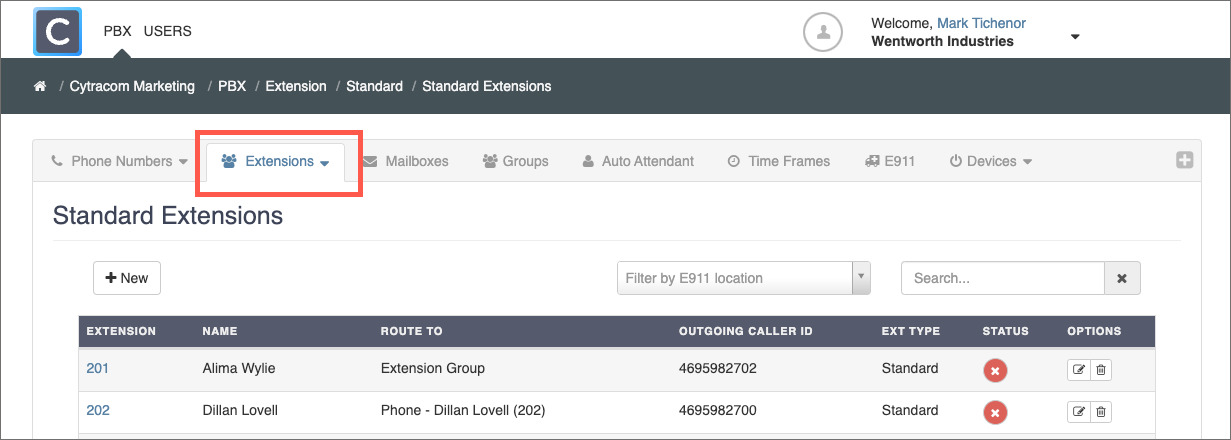This screenshot has width=1231, height=440.
Task: Click the New extension button
Action: [x=127, y=278]
